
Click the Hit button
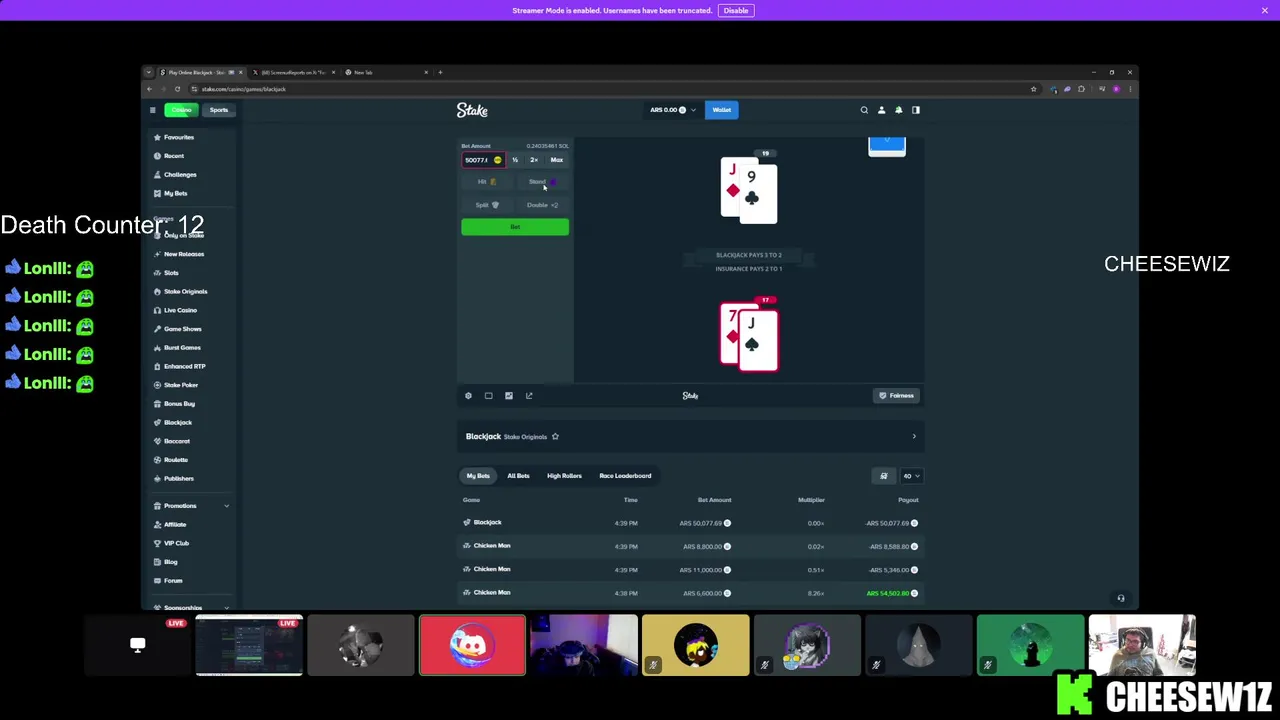[x=487, y=182]
